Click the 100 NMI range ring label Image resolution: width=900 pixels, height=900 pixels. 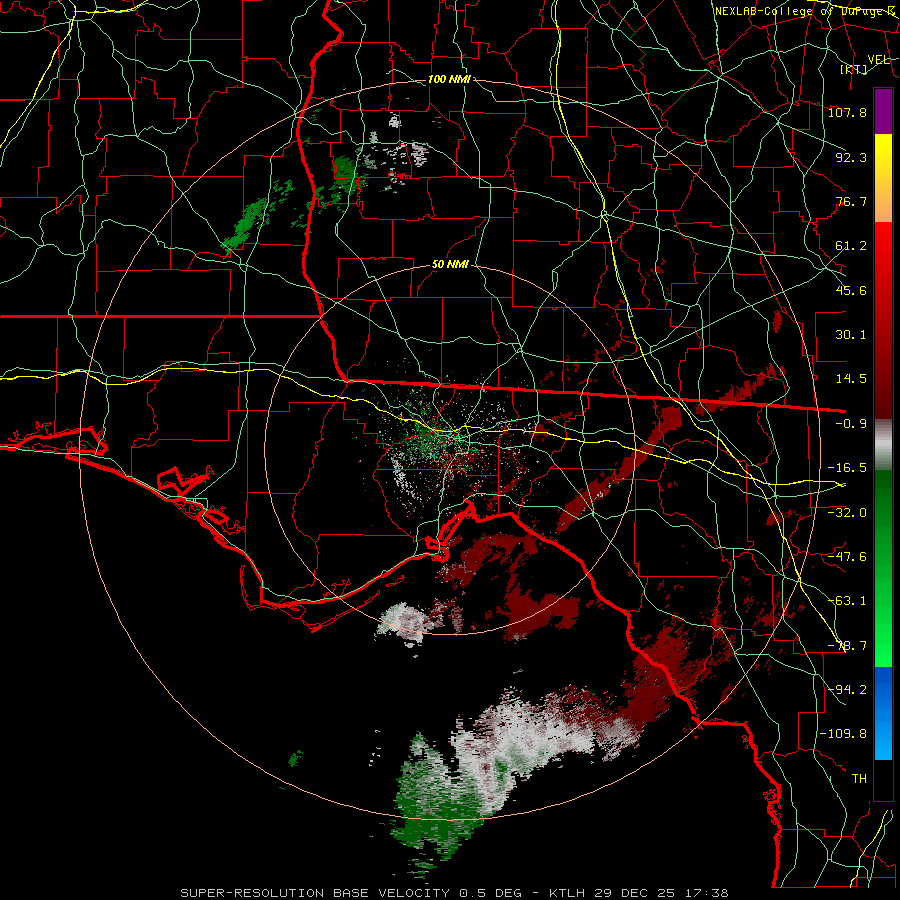449,79
